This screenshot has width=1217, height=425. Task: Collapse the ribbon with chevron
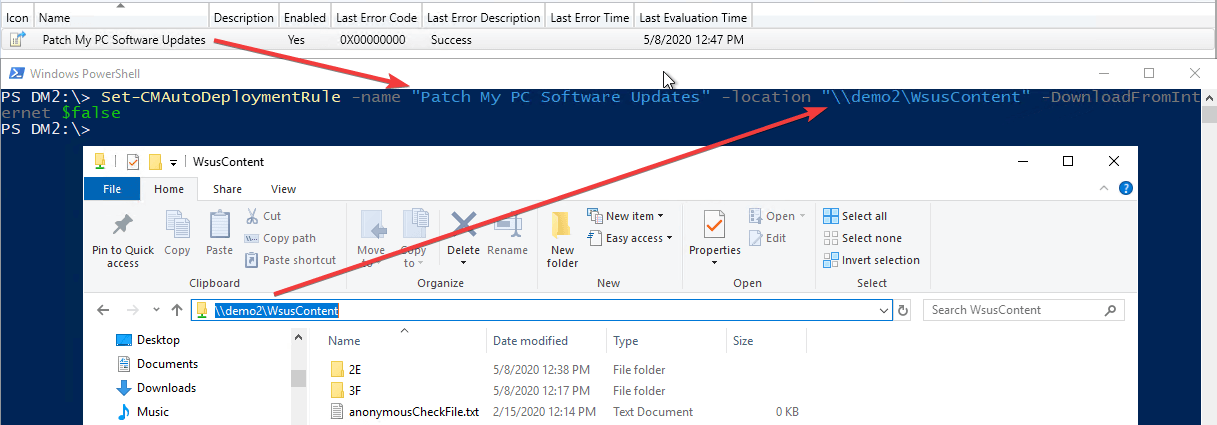click(1104, 188)
